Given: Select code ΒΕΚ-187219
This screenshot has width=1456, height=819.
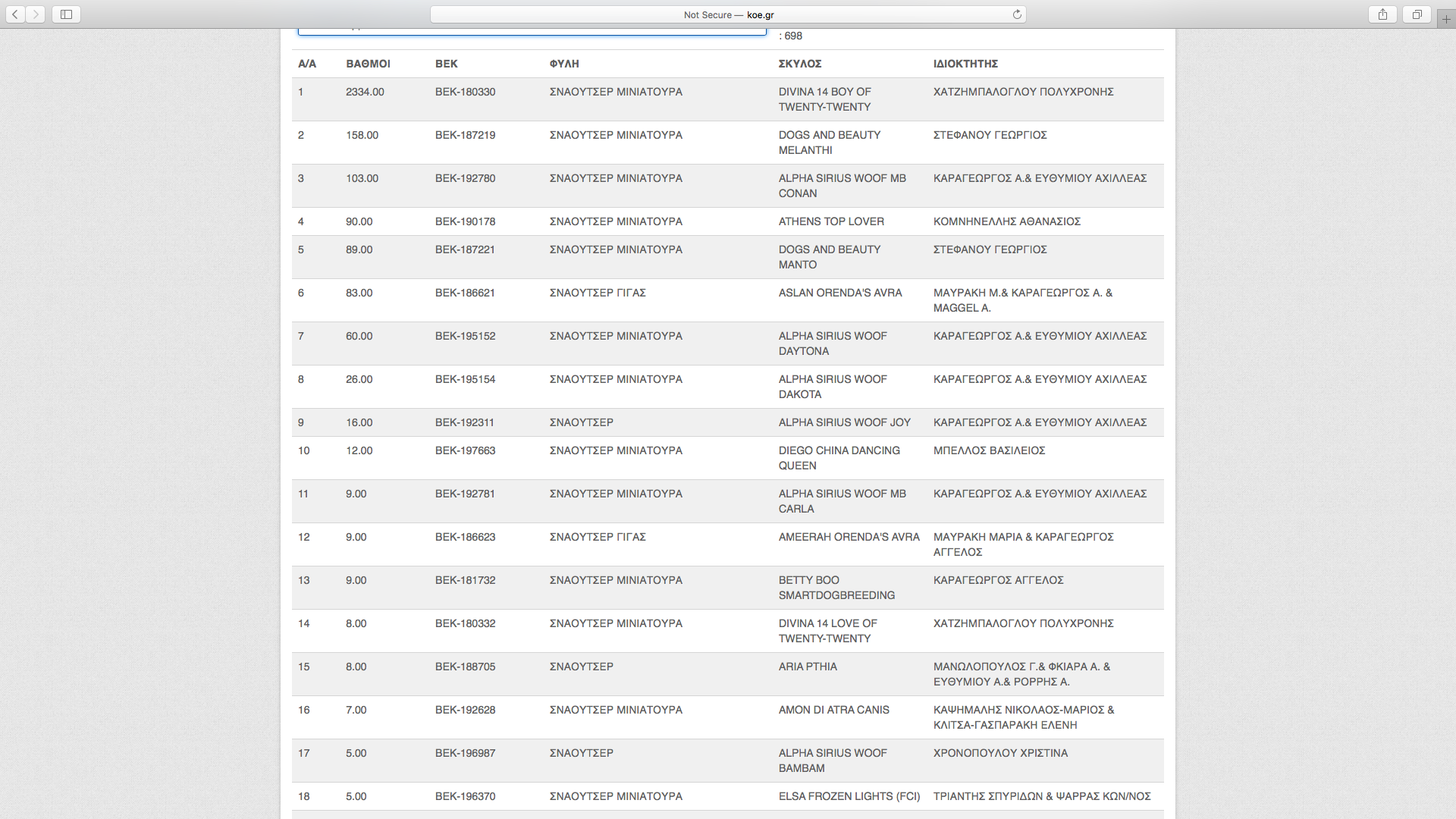Looking at the screenshot, I should (x=465, y=135).
